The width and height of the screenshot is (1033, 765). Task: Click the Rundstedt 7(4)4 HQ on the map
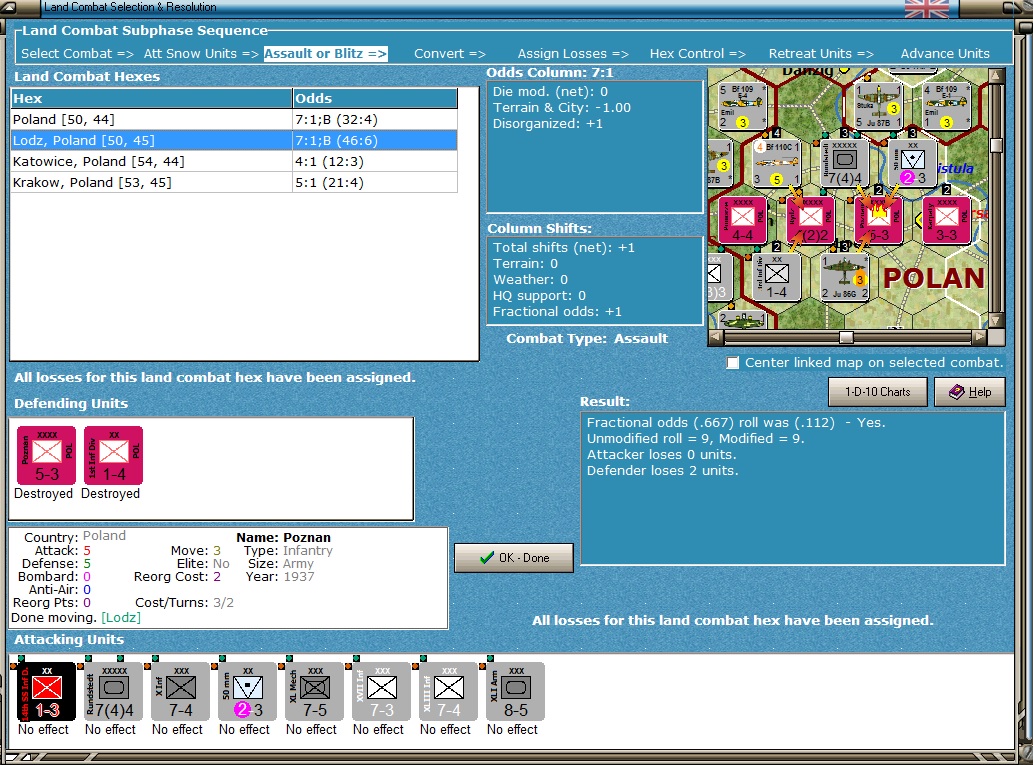click(845, 163)
